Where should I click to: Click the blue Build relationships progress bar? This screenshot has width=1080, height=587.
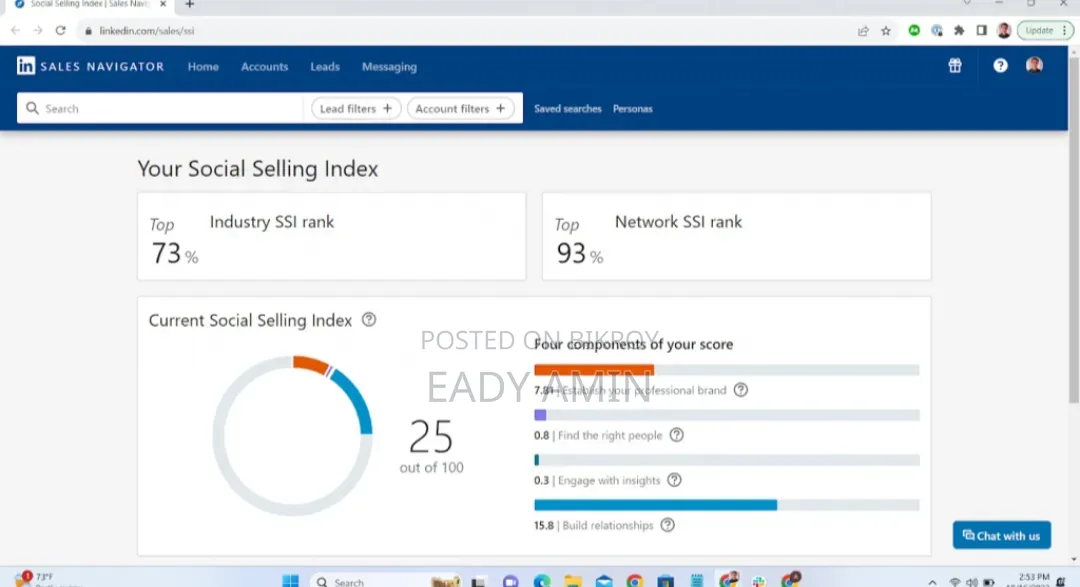click(x=655, y=505)
